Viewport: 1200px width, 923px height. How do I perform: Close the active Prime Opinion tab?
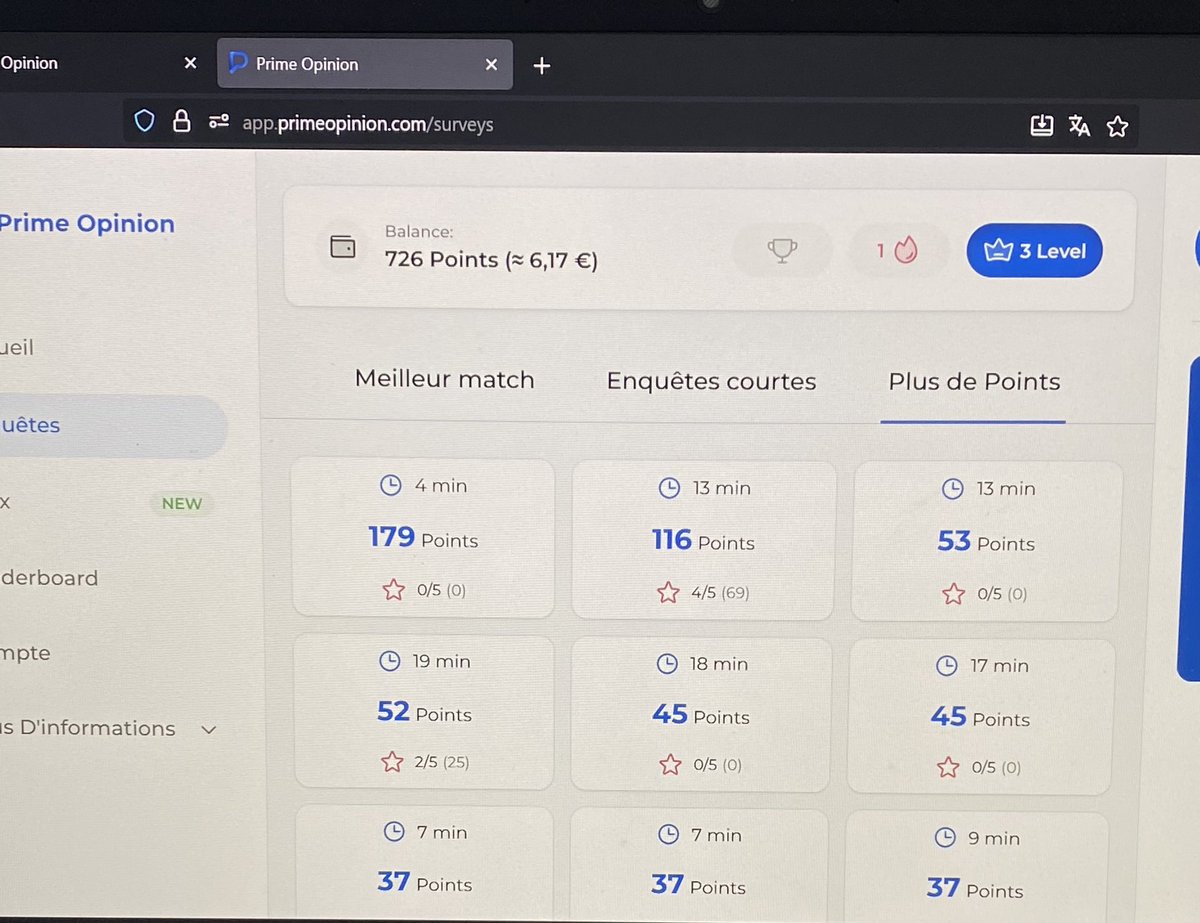[491, 64]
